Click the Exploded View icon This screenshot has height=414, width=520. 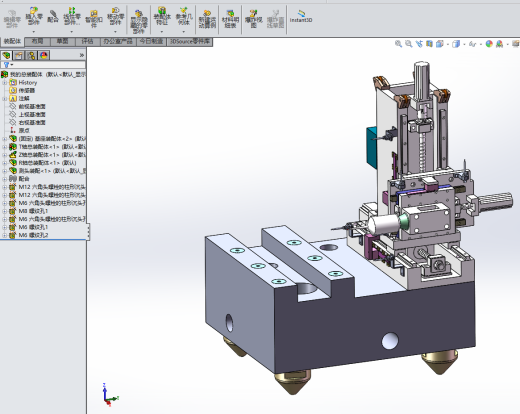click(x=253, y=19)
